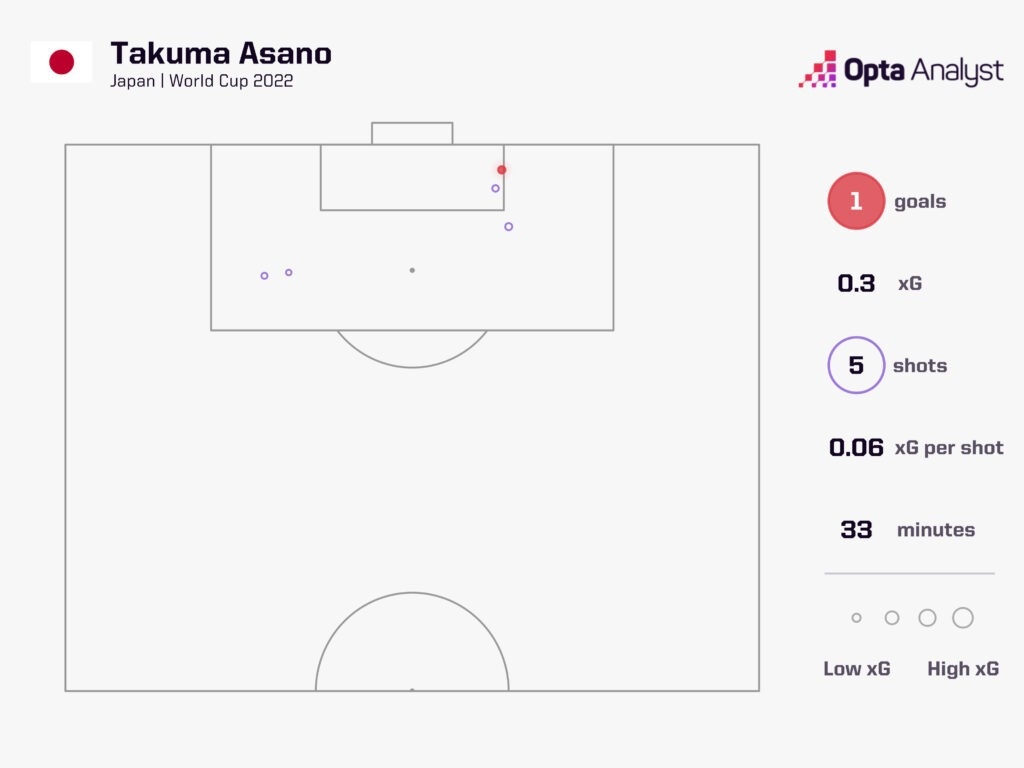
Task: Click the Opta Analyst logo
Action: click(901, 69)
